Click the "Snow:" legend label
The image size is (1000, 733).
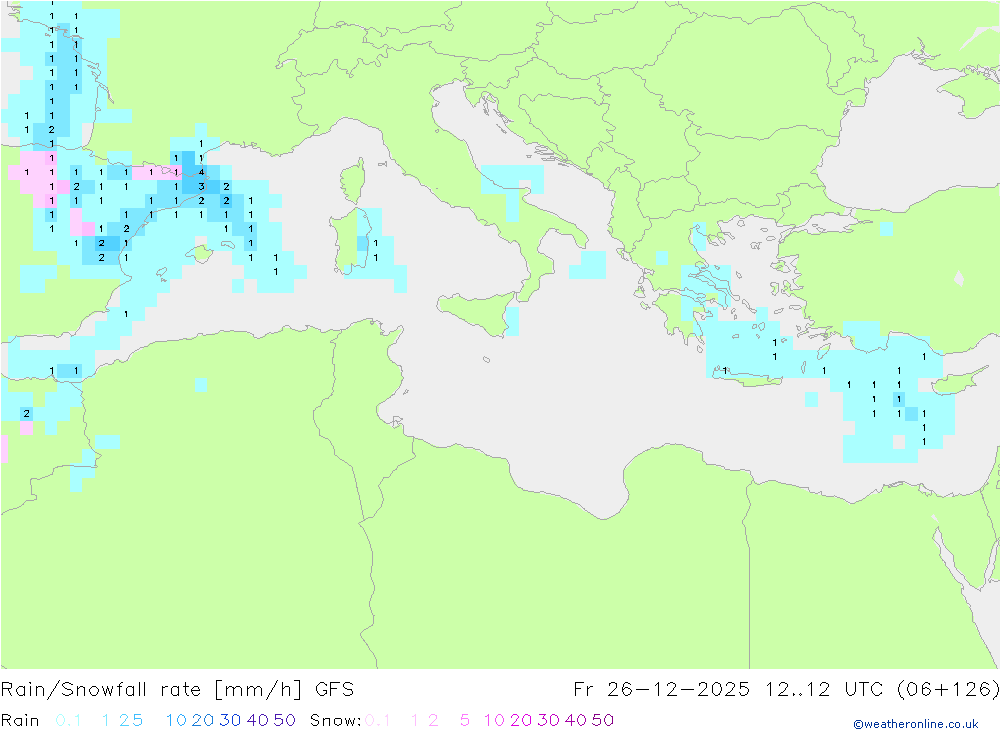coord(335,720)
